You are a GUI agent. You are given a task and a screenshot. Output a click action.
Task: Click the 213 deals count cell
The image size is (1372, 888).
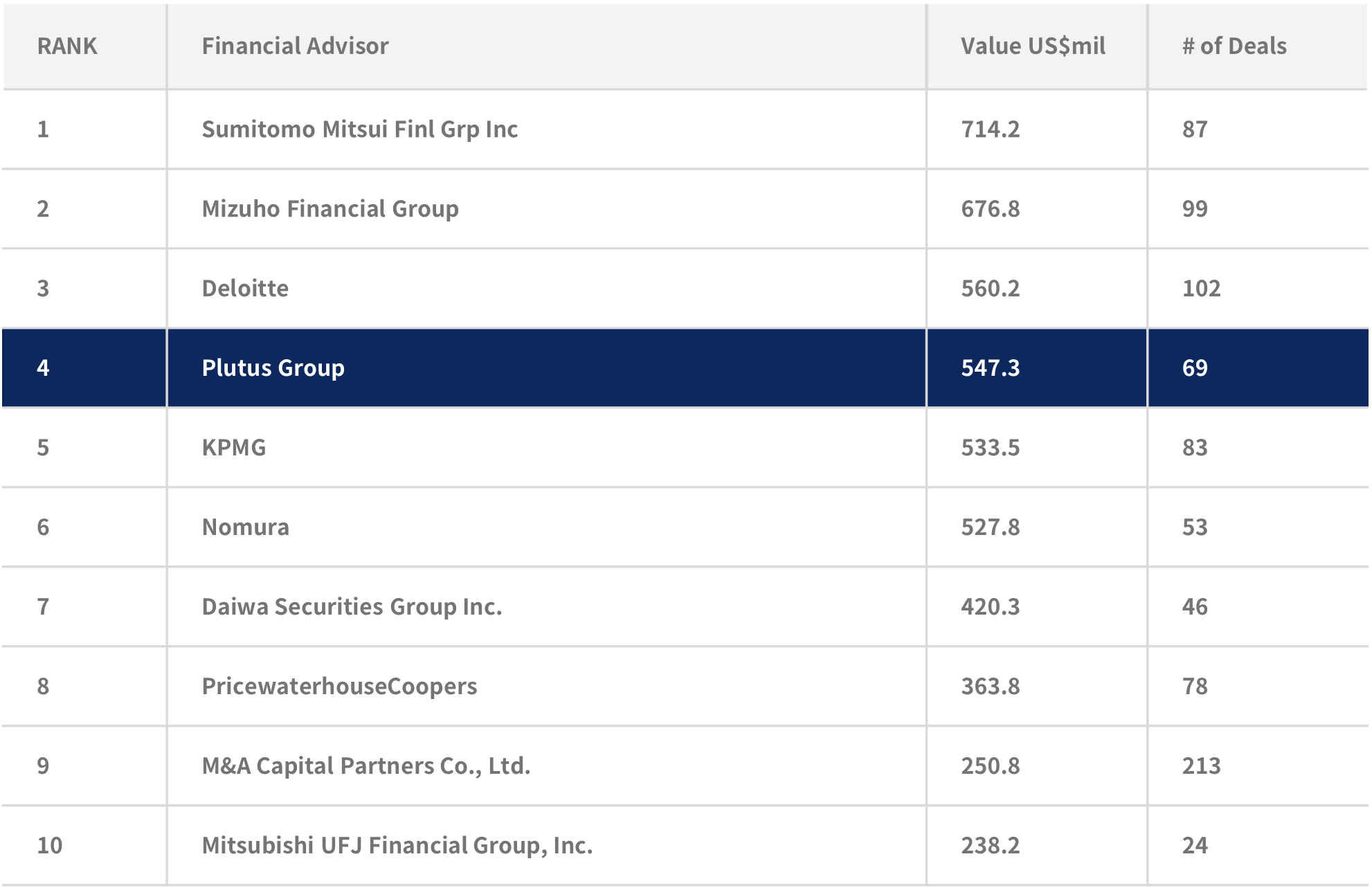point(1201,766)
